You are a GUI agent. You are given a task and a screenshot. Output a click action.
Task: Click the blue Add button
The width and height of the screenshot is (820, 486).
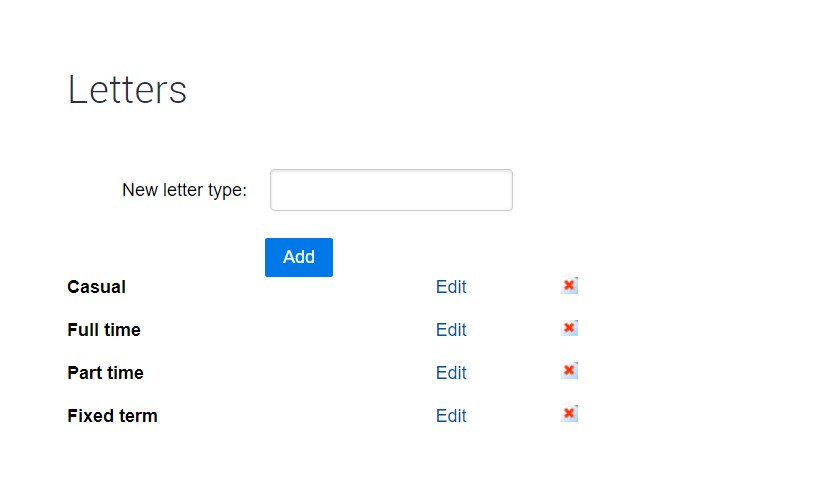(x=299, y=257)
